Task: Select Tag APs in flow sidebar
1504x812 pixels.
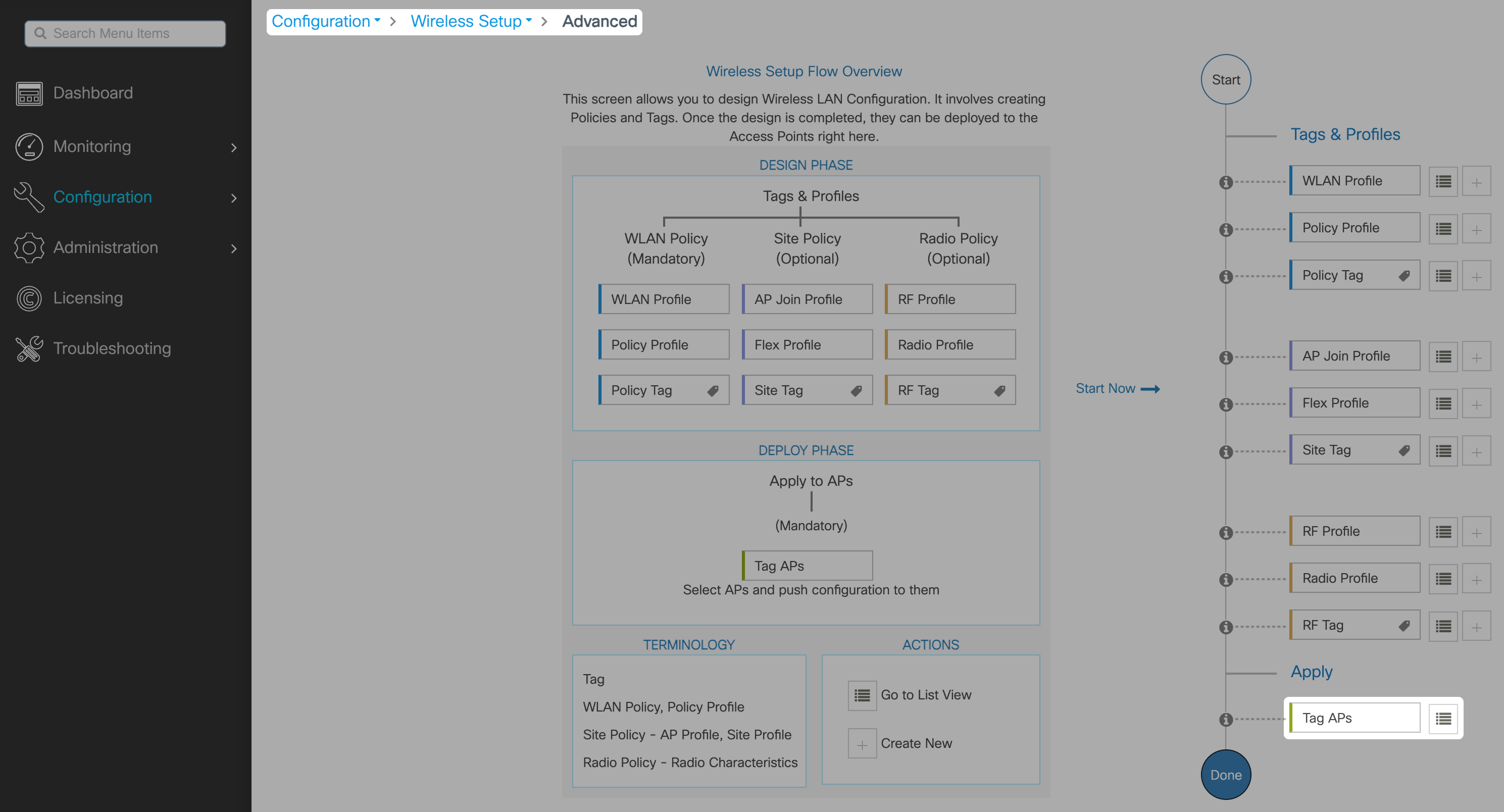Action: pos(1355,718)
